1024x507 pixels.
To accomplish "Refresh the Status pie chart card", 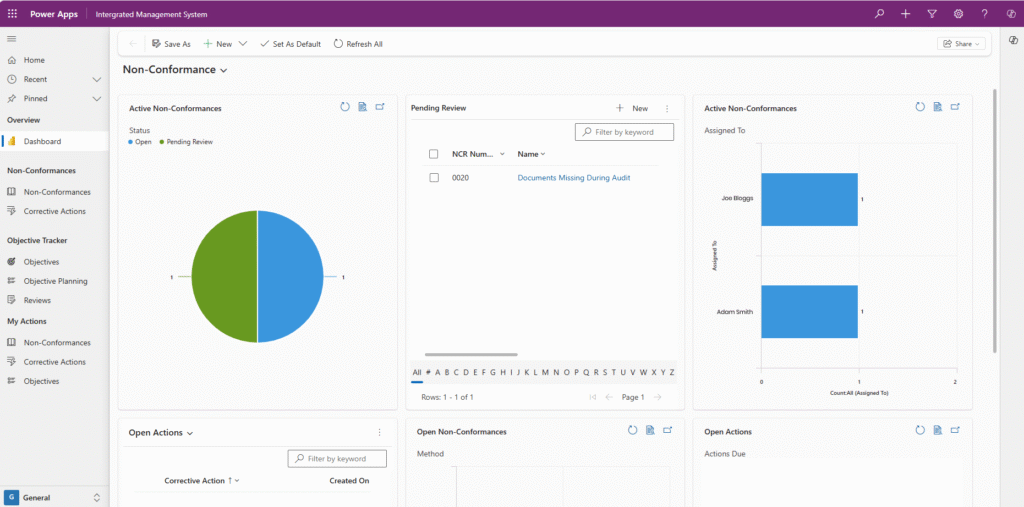I will click(x=345, y=107).
